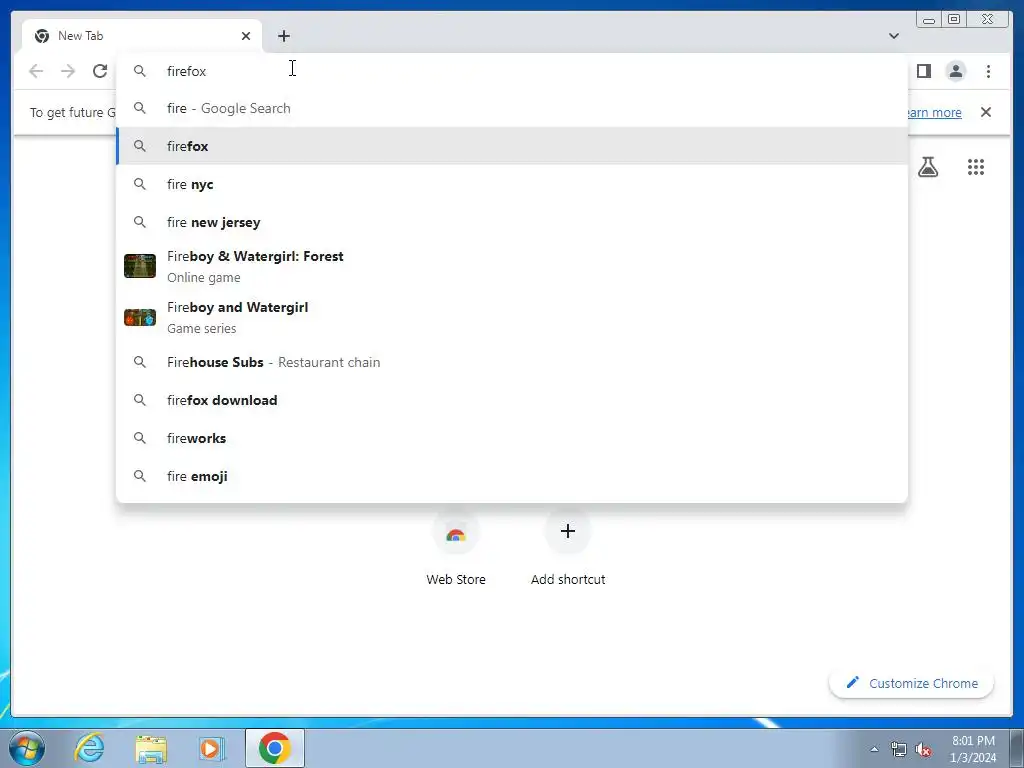Image resolution: width=1024 pixels, height=768 pixels.
Task: Click Customize Chrome button
Action: click(912, 683)
